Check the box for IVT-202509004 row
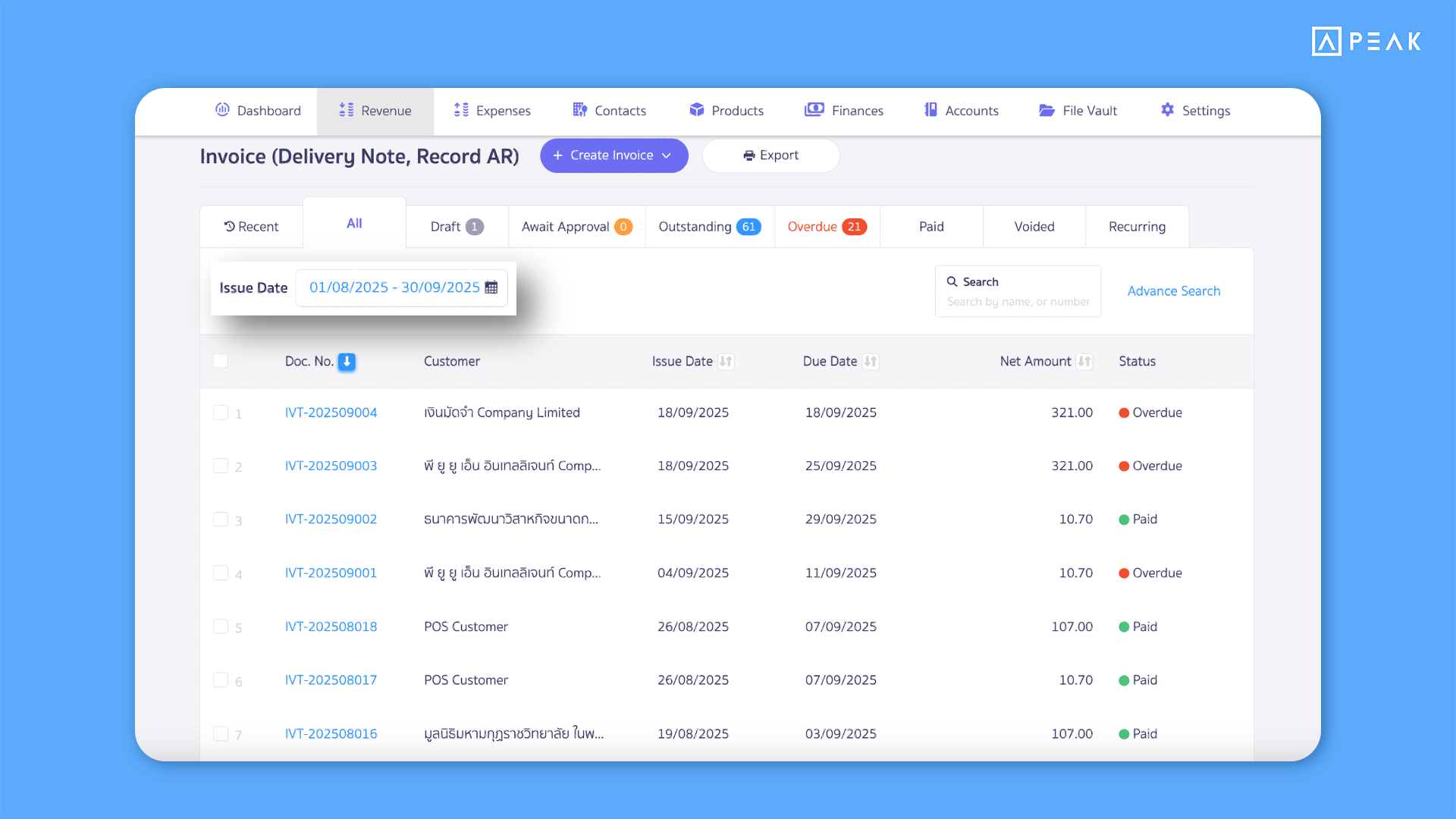1456x819 pixels. 221,413
